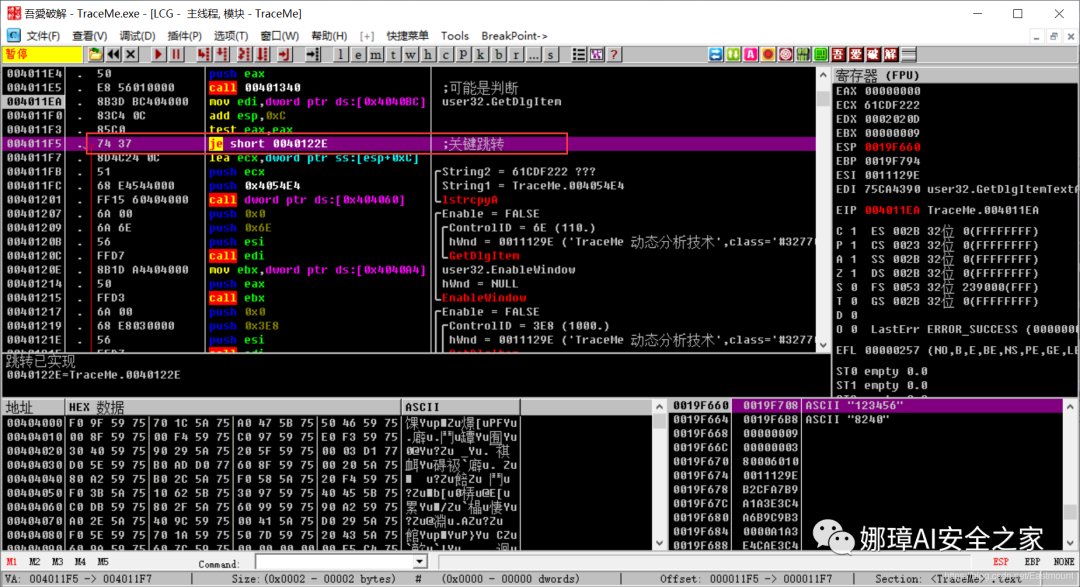Open the BreakPoint-> menu
1080x587 pixels.
tap(515, 36)
